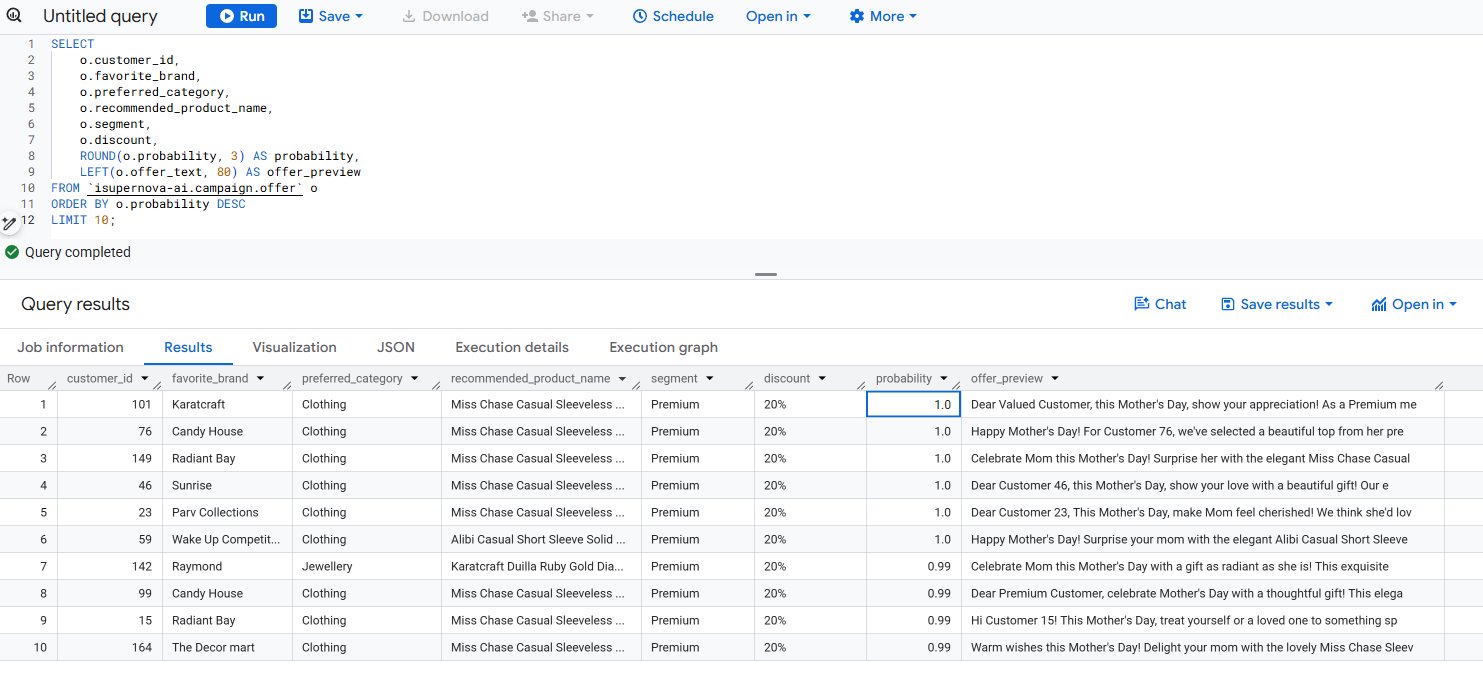
Task: Click the magic wand edit icon near line 12
Action: pos(9,223)
